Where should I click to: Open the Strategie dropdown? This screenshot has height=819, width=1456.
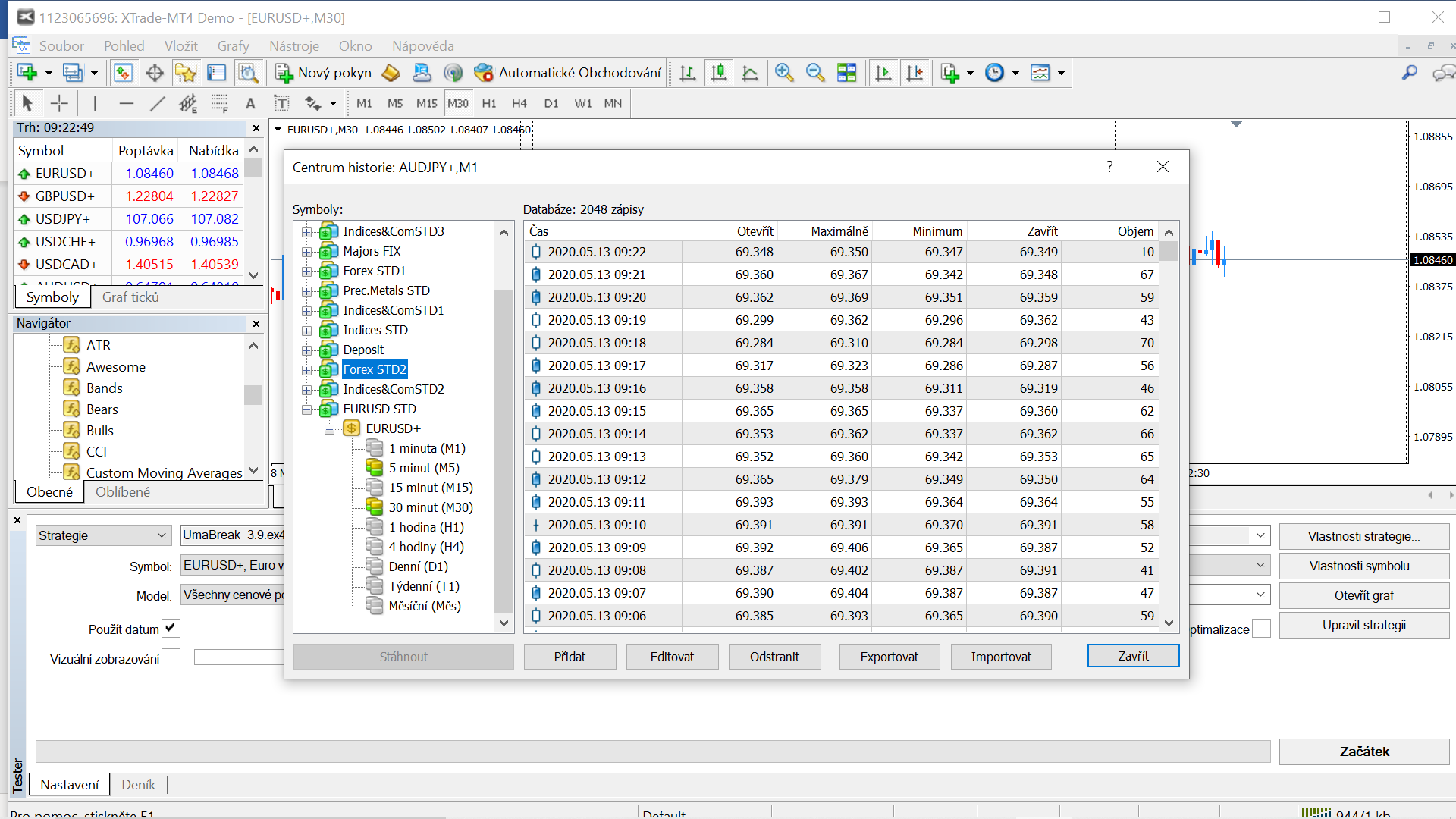(x=102, y=535)
